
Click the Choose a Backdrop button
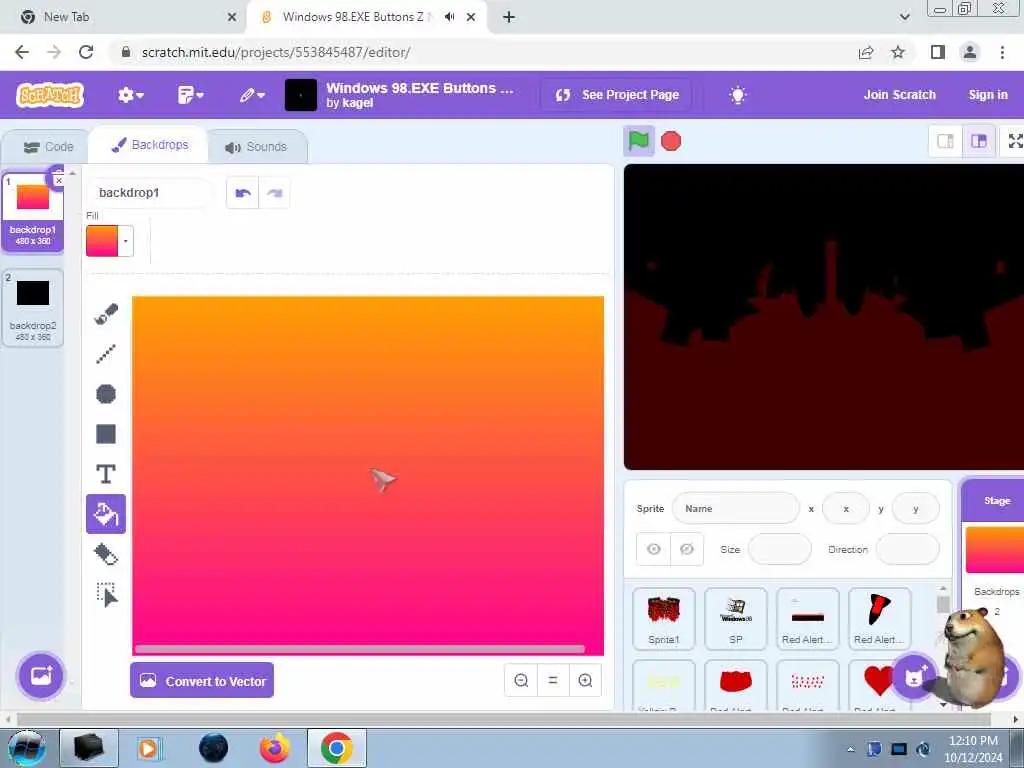pos(41,675)
